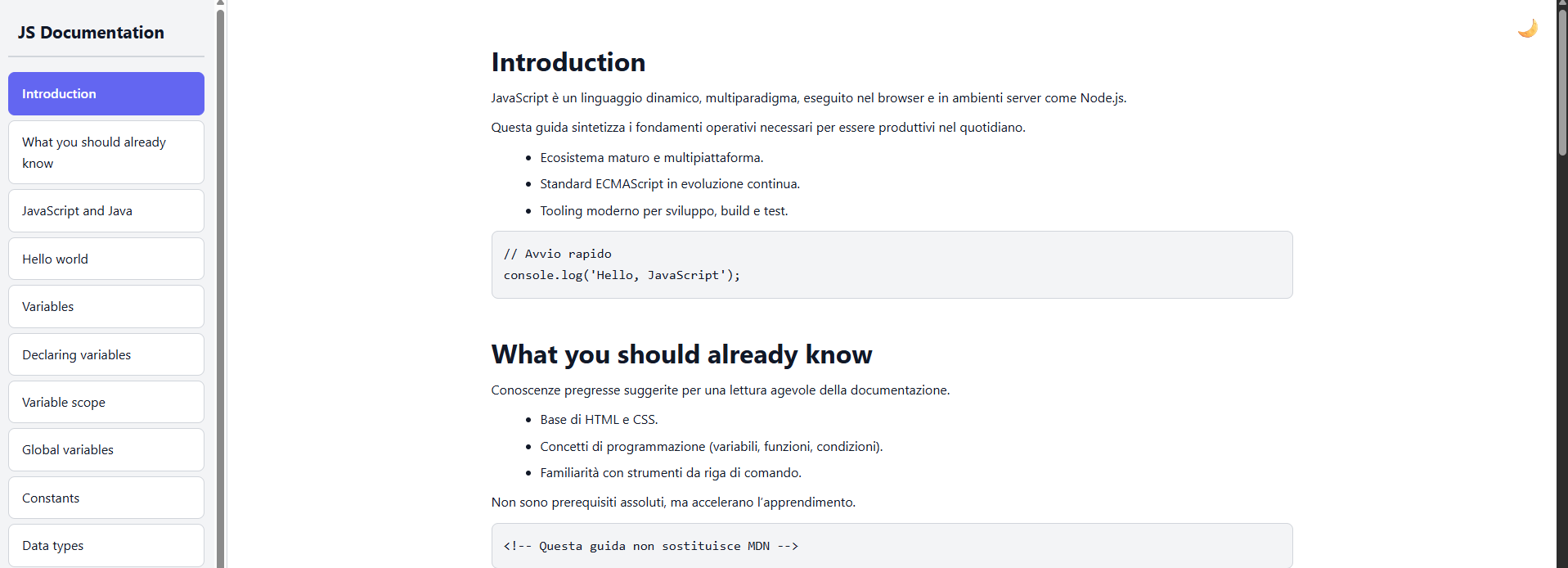This screenshot has width=1568, height=568.
Task: Select 'Constants' in the sidebar
Action: pyautogui.click(x=106, y=498)
